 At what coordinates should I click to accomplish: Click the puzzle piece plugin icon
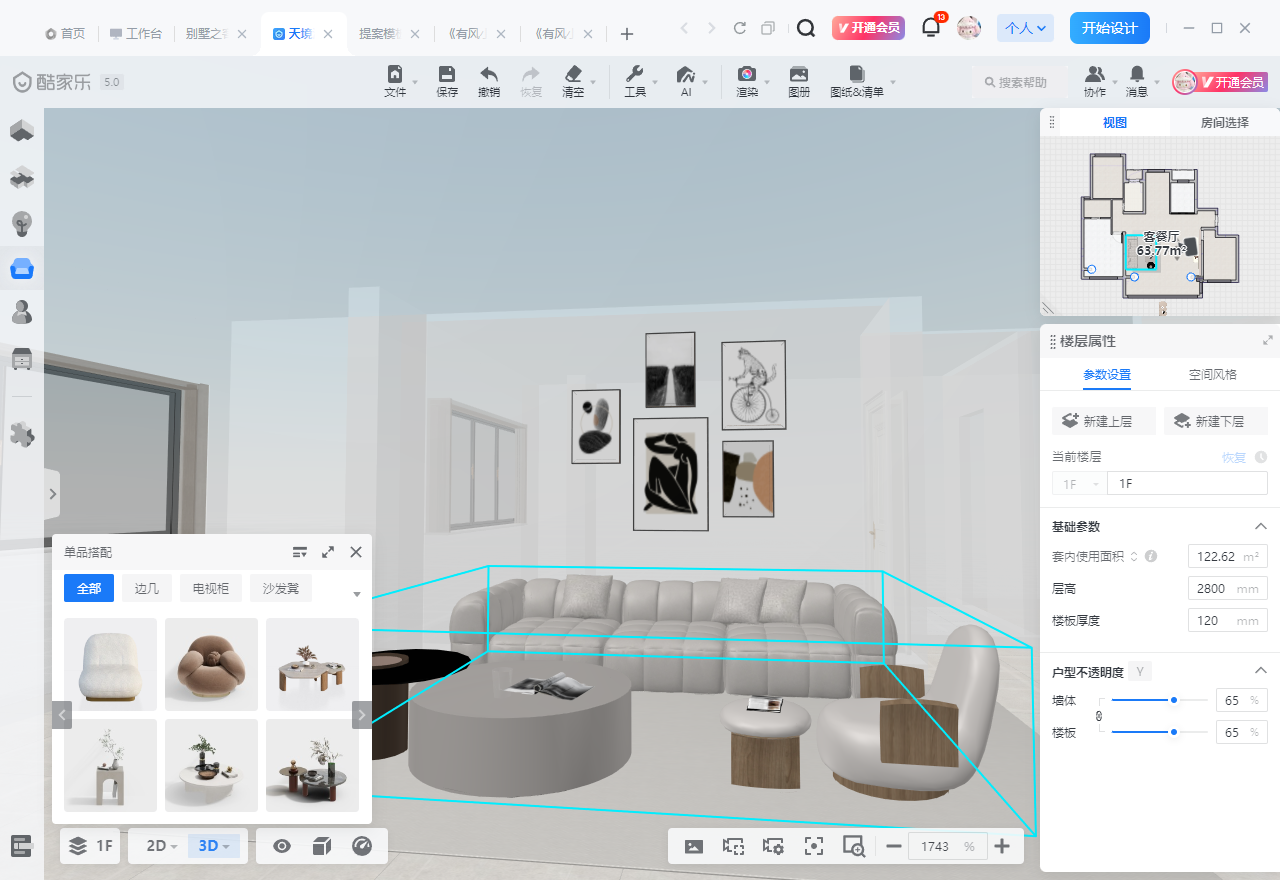click(x=22, y=434)
